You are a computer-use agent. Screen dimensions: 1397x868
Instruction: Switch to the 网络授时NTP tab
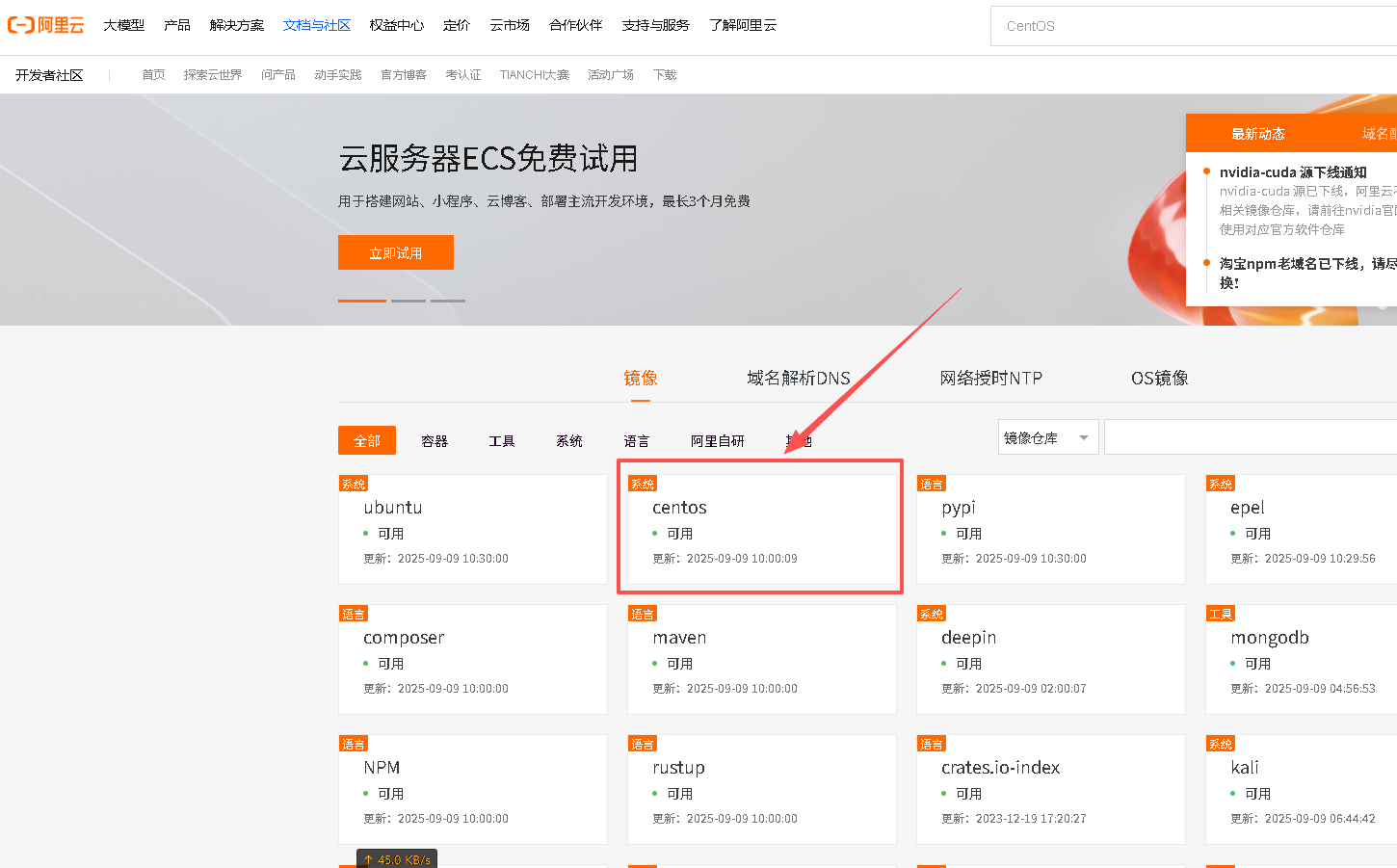[x=991, y=378]
